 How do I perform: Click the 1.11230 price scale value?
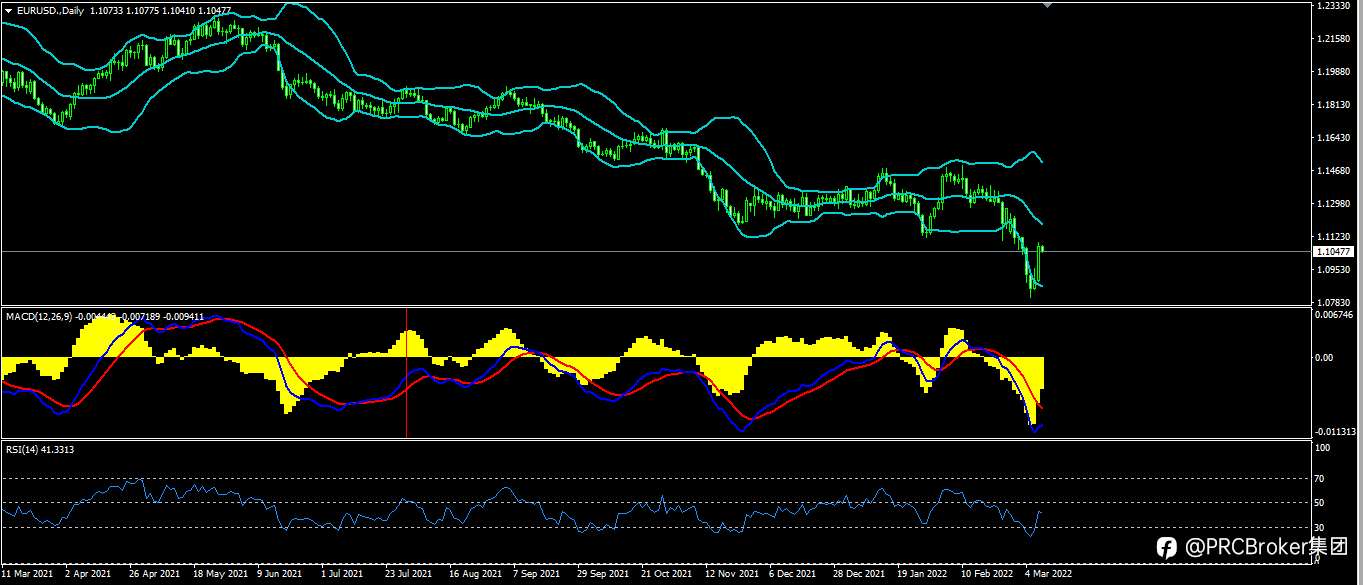click(1333, 237)
